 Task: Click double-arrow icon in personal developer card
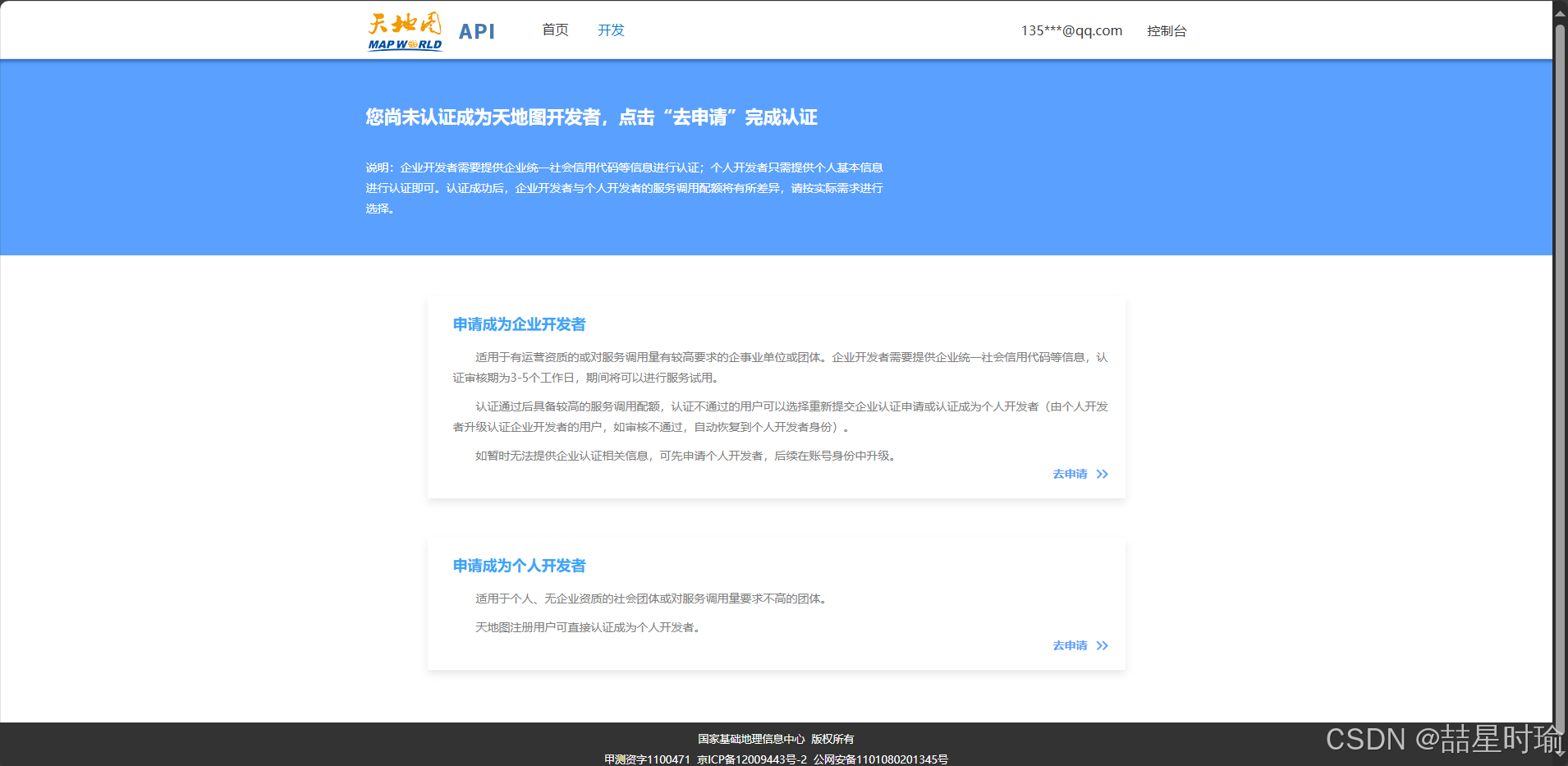[1103, 645]
